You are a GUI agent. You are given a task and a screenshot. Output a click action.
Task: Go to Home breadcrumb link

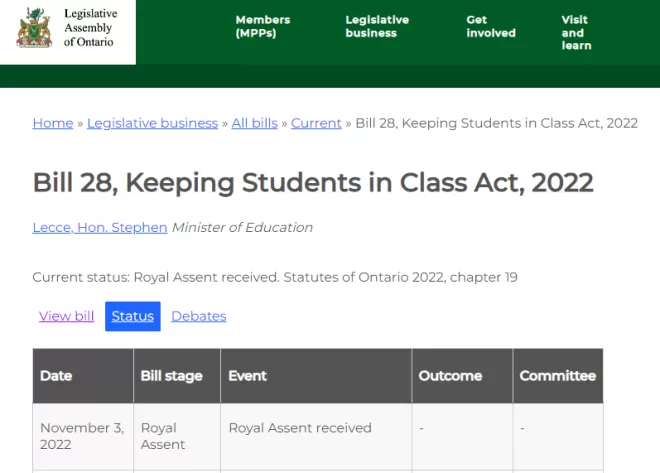click(x=53, y=123)
